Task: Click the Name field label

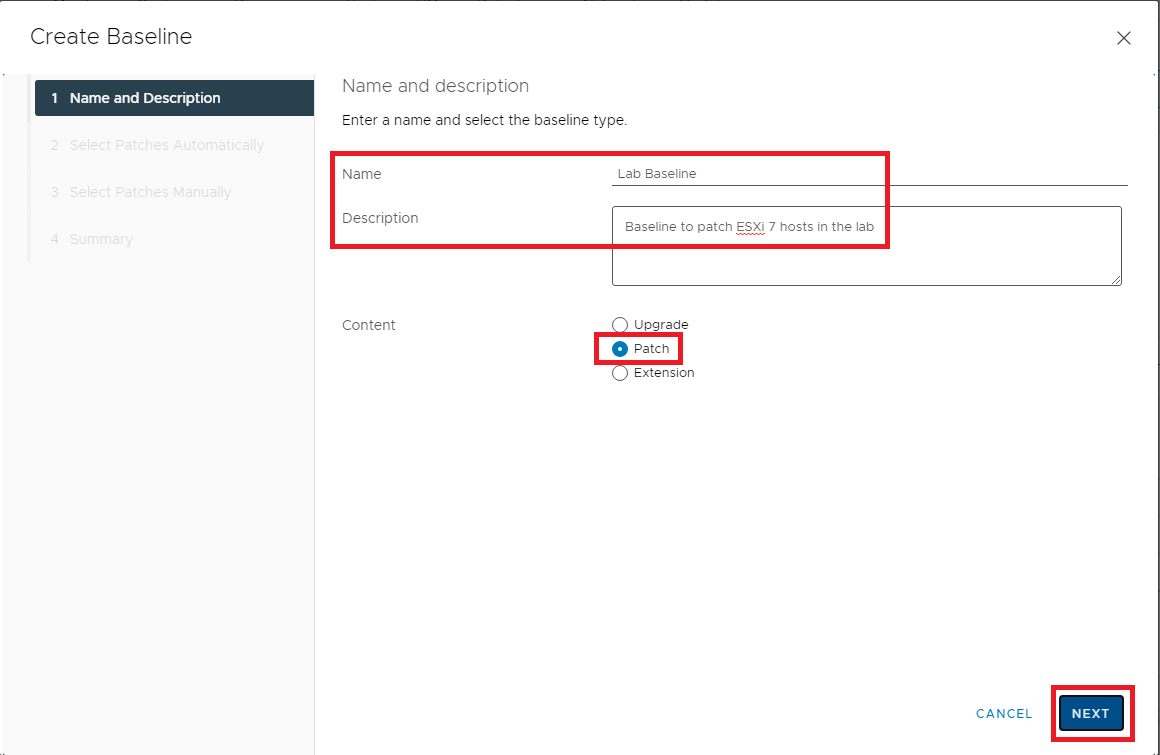Action: tap(362, 174)
